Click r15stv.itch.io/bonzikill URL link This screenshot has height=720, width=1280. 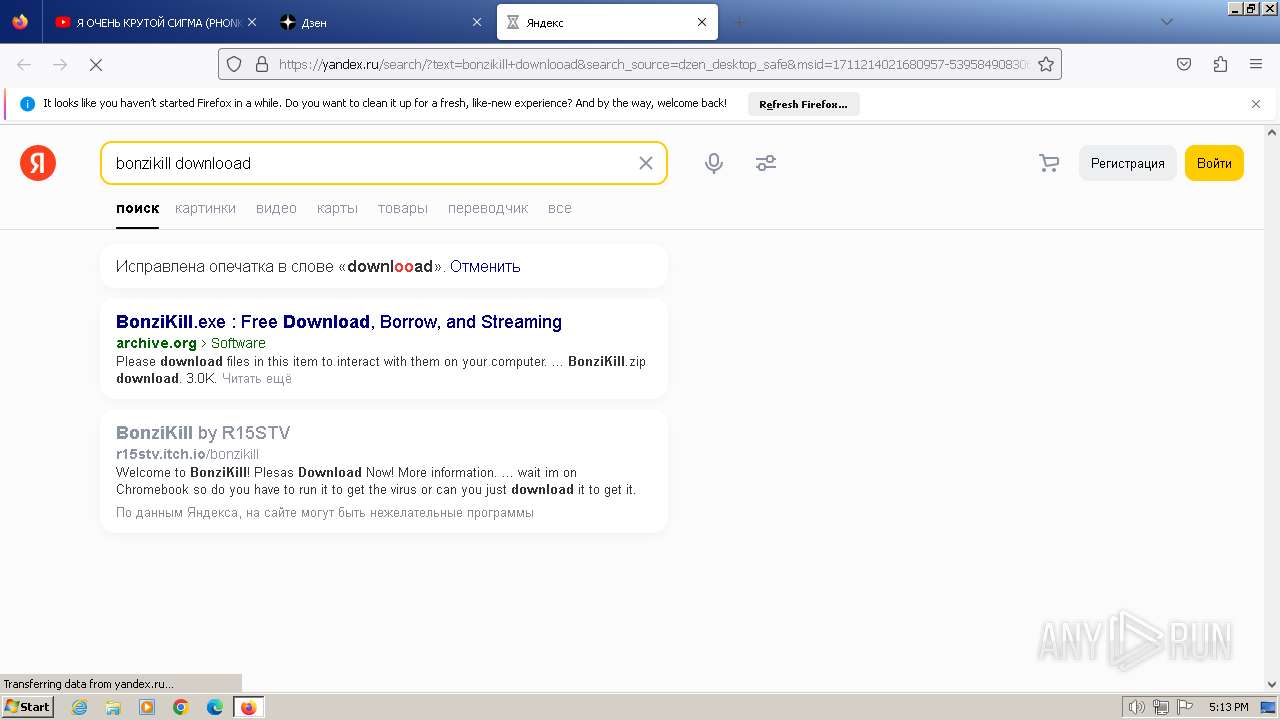point(187,454)
